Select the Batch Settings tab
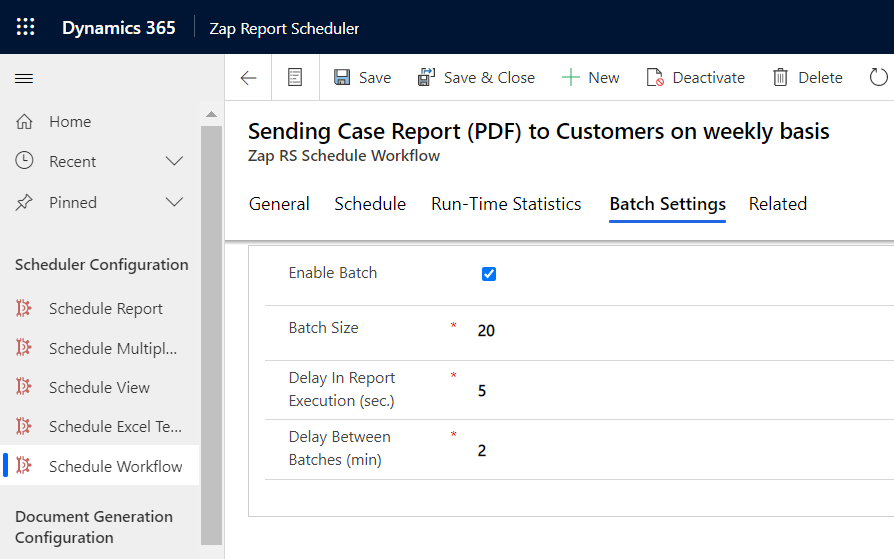The width and height of the screenshot is (894, 559). click(668, 204)
